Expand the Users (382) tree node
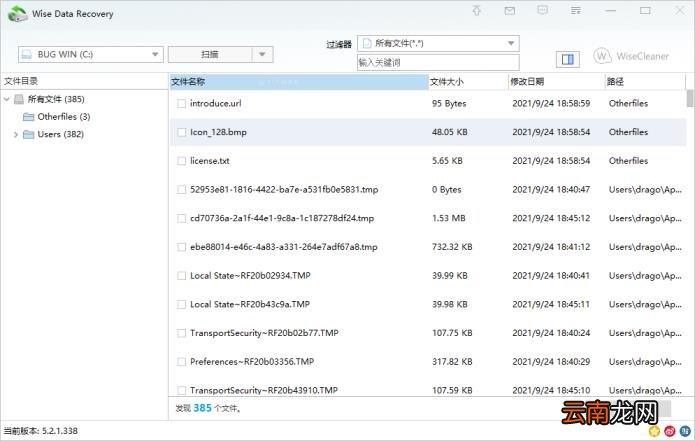The width and height of the screenshot is (695, 441). (16, 134)
